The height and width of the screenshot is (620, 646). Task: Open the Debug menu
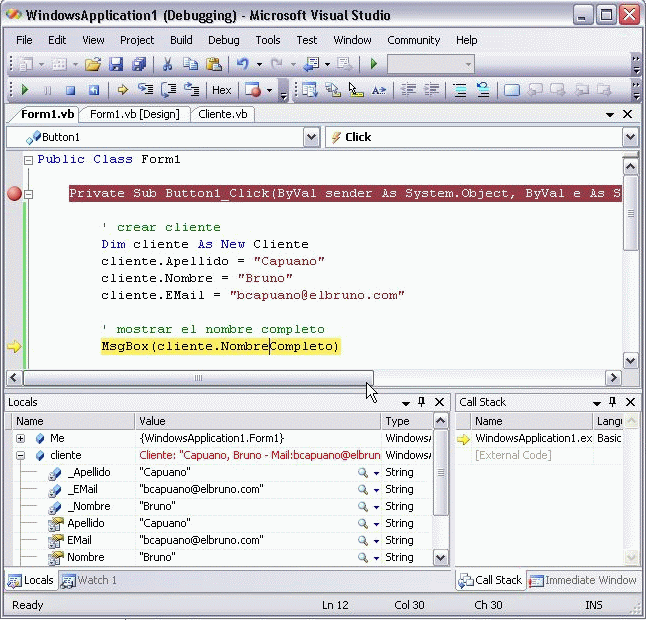click(x=224, y=40)
